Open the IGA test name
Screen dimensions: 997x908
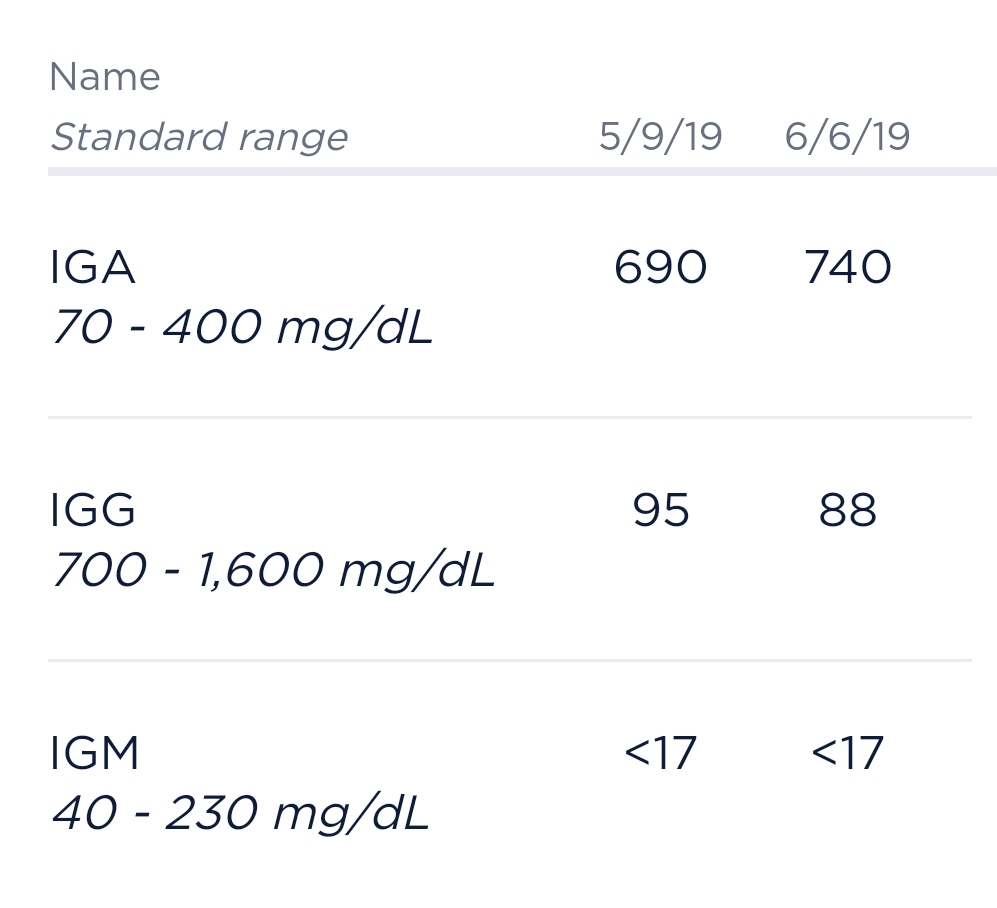point(92,268)
